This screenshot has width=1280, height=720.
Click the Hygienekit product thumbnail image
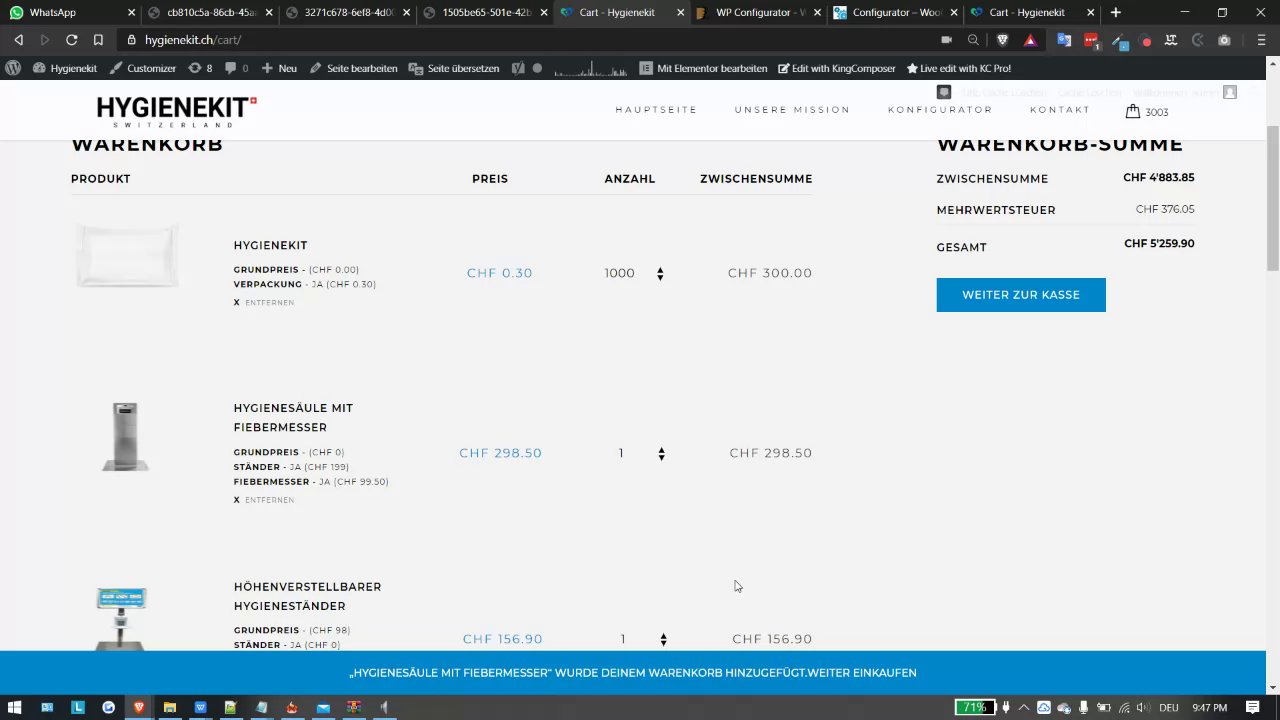coord(127,256)
